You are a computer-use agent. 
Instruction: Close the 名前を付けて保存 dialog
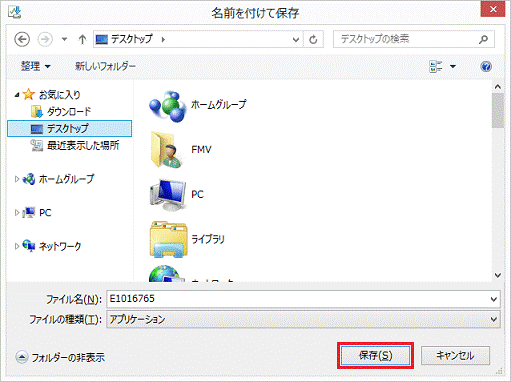[x=493, y=9]
